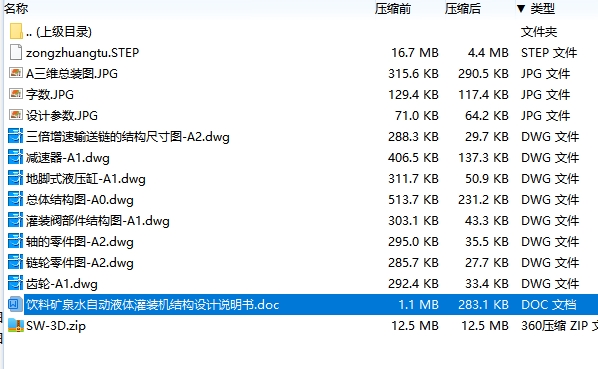
Task: Select the file name 设计参数.JPG
Action: (x=62, y=115)
